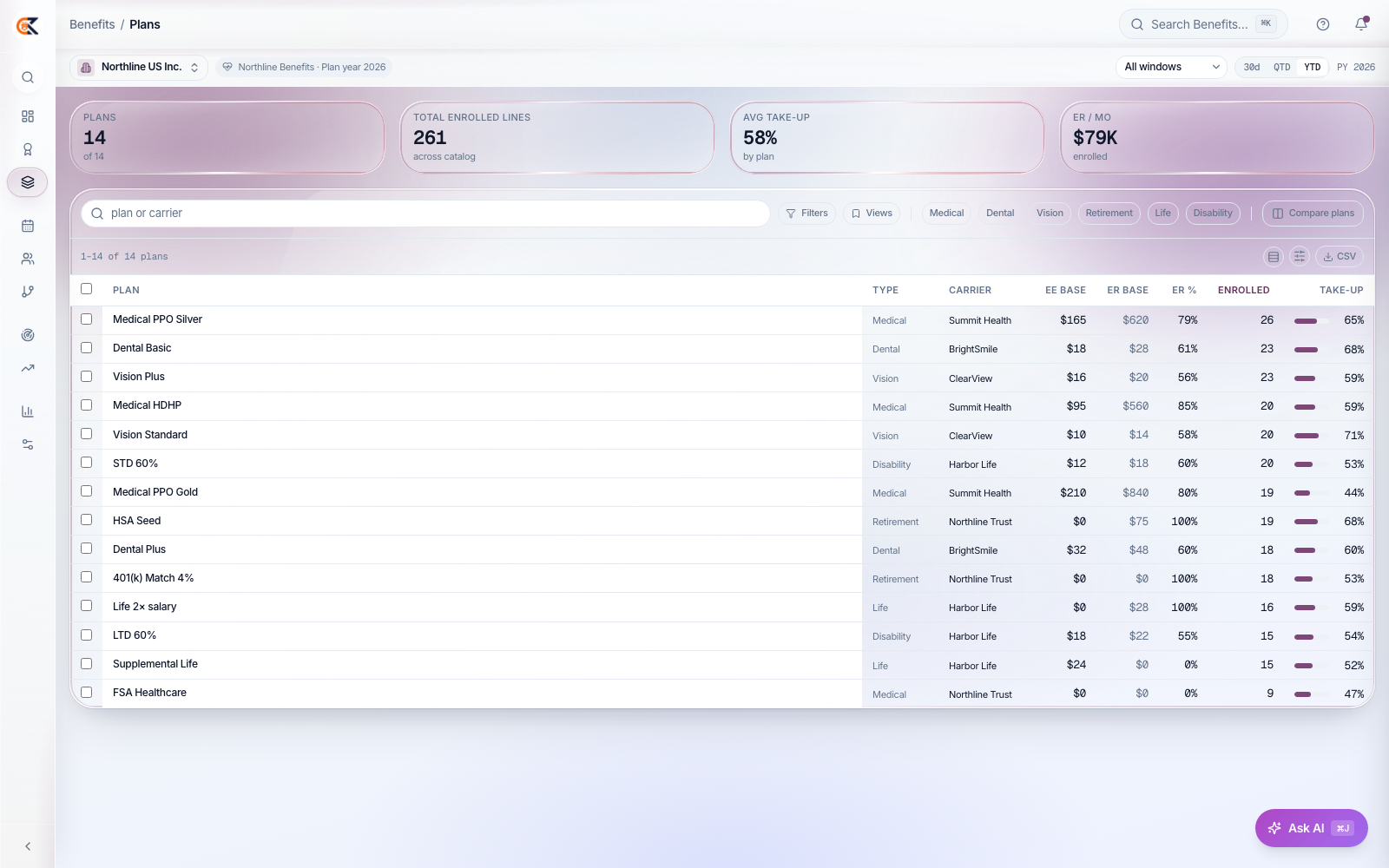Open the column settings sliders icon
This screenshot has width=1389, height=868.
[x=1300, y=257]
